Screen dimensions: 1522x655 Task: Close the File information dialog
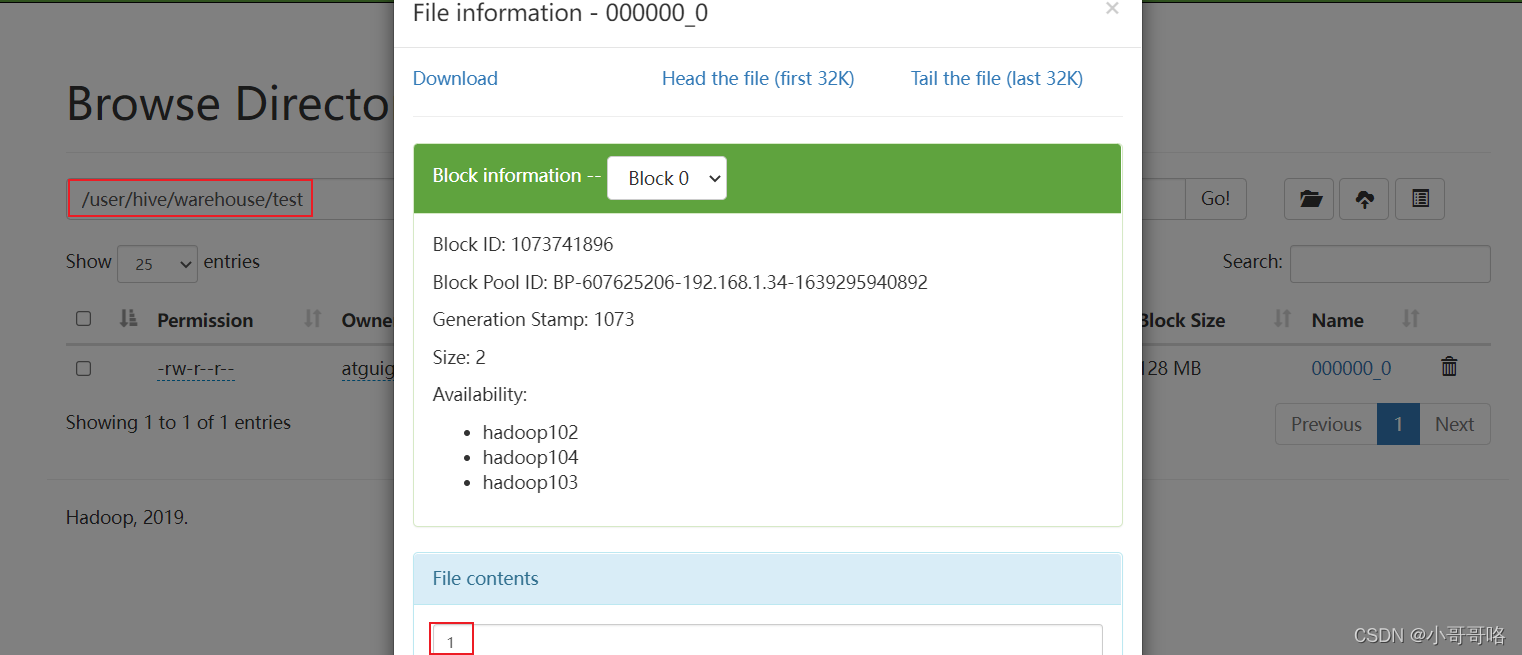tap(1112, 9)
